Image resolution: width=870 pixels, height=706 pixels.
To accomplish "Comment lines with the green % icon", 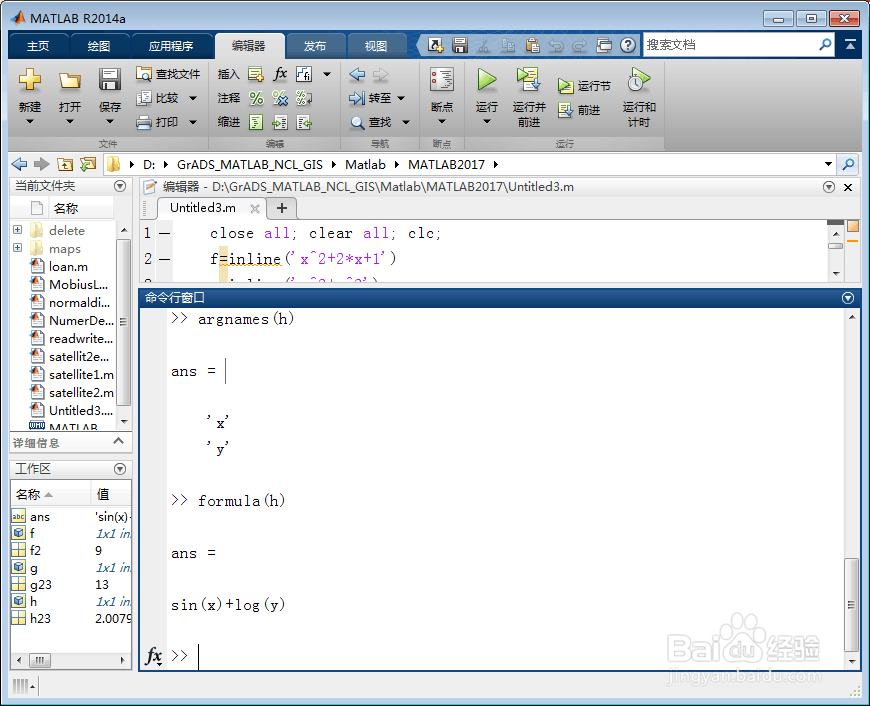I will (256, 98).
